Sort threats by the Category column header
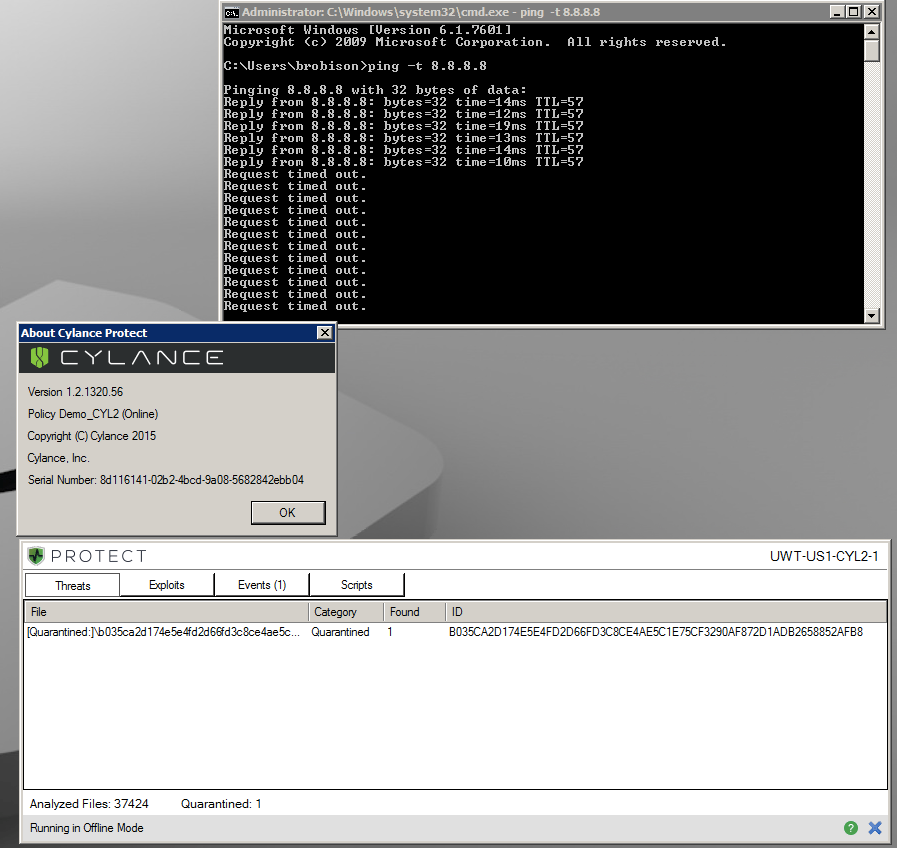Viewport: 897px width, 848px height. (x=346, y=612)
